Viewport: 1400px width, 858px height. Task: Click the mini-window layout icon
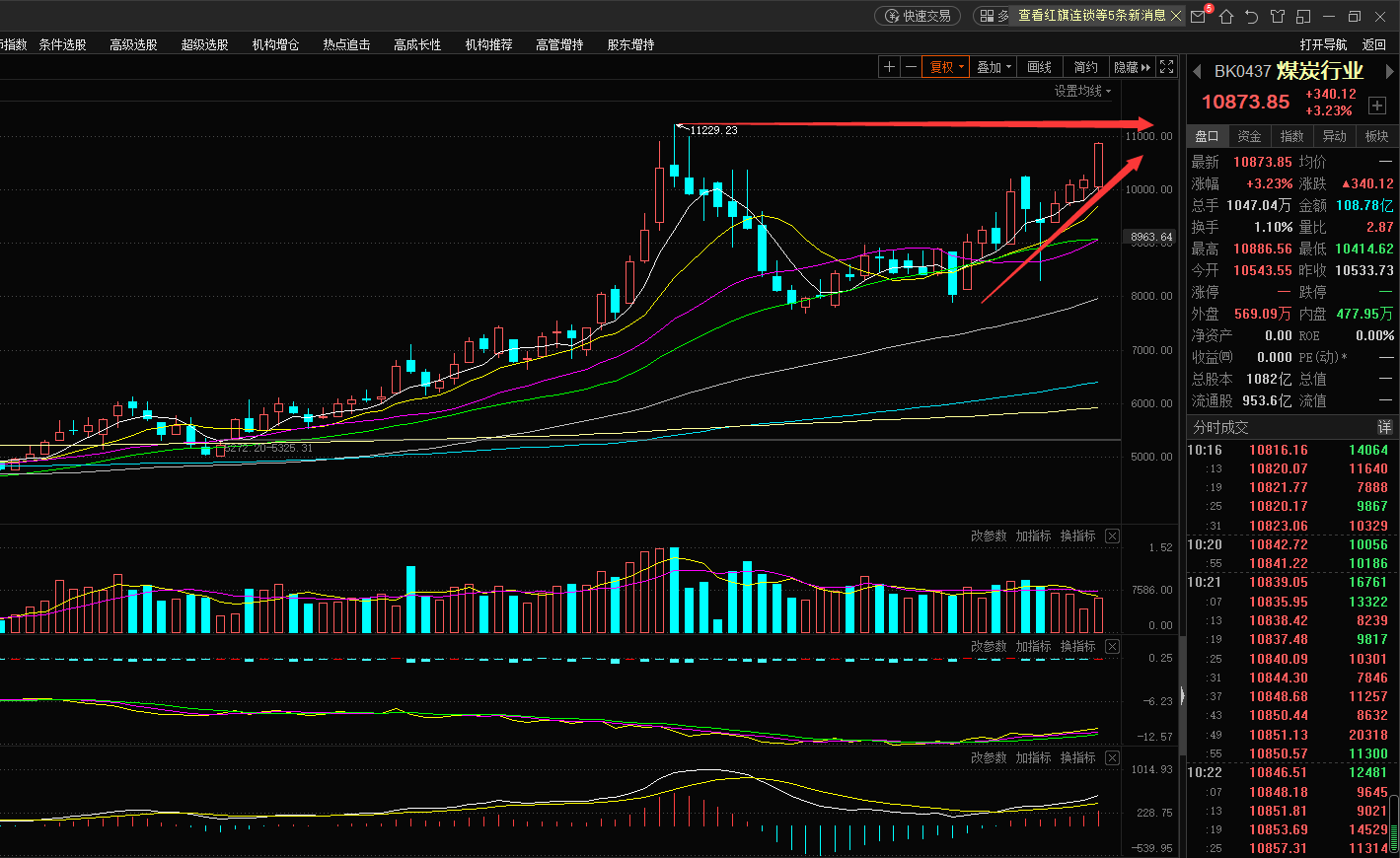click(1303, 16)
